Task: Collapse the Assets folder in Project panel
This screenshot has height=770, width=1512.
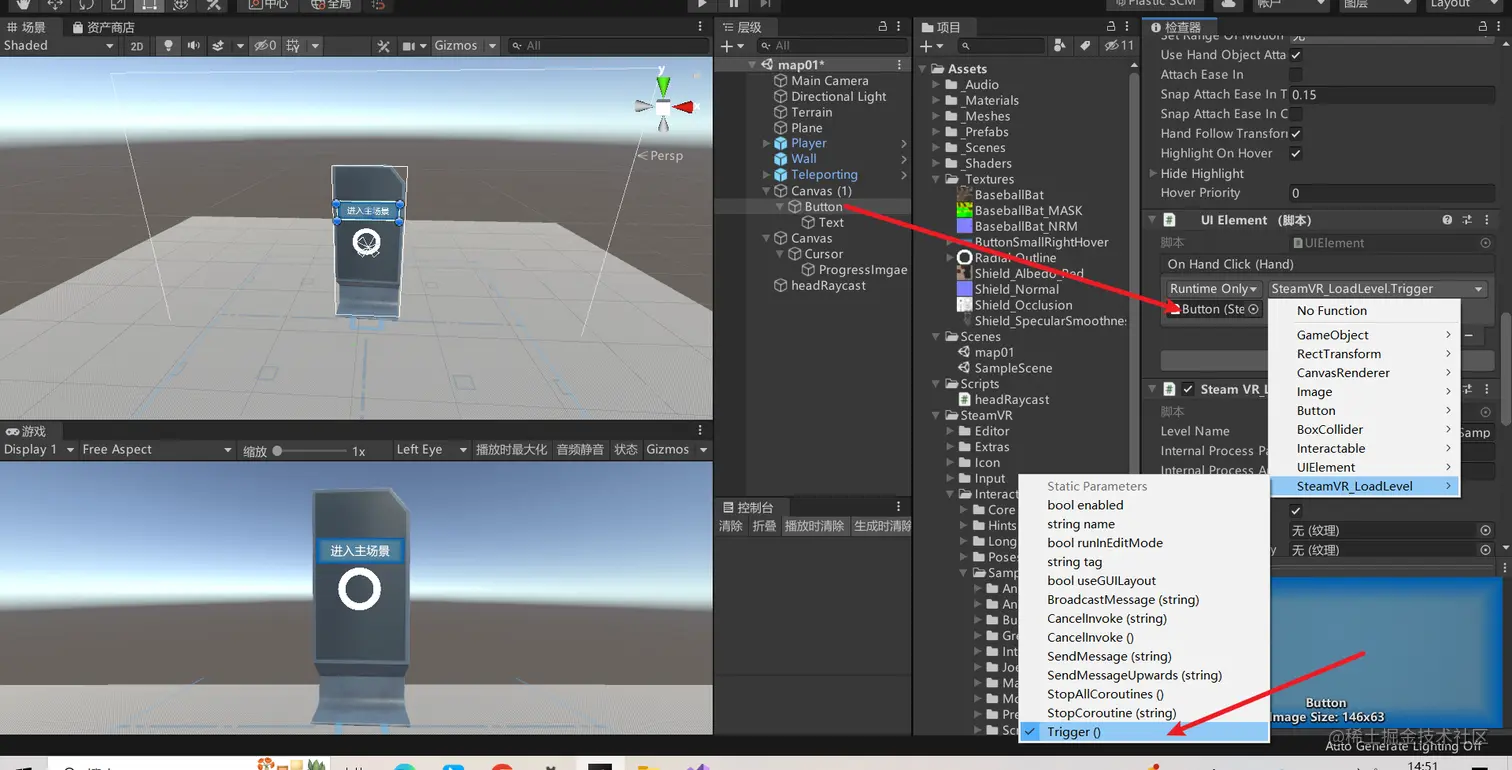Action: click(x=923, y=69)
